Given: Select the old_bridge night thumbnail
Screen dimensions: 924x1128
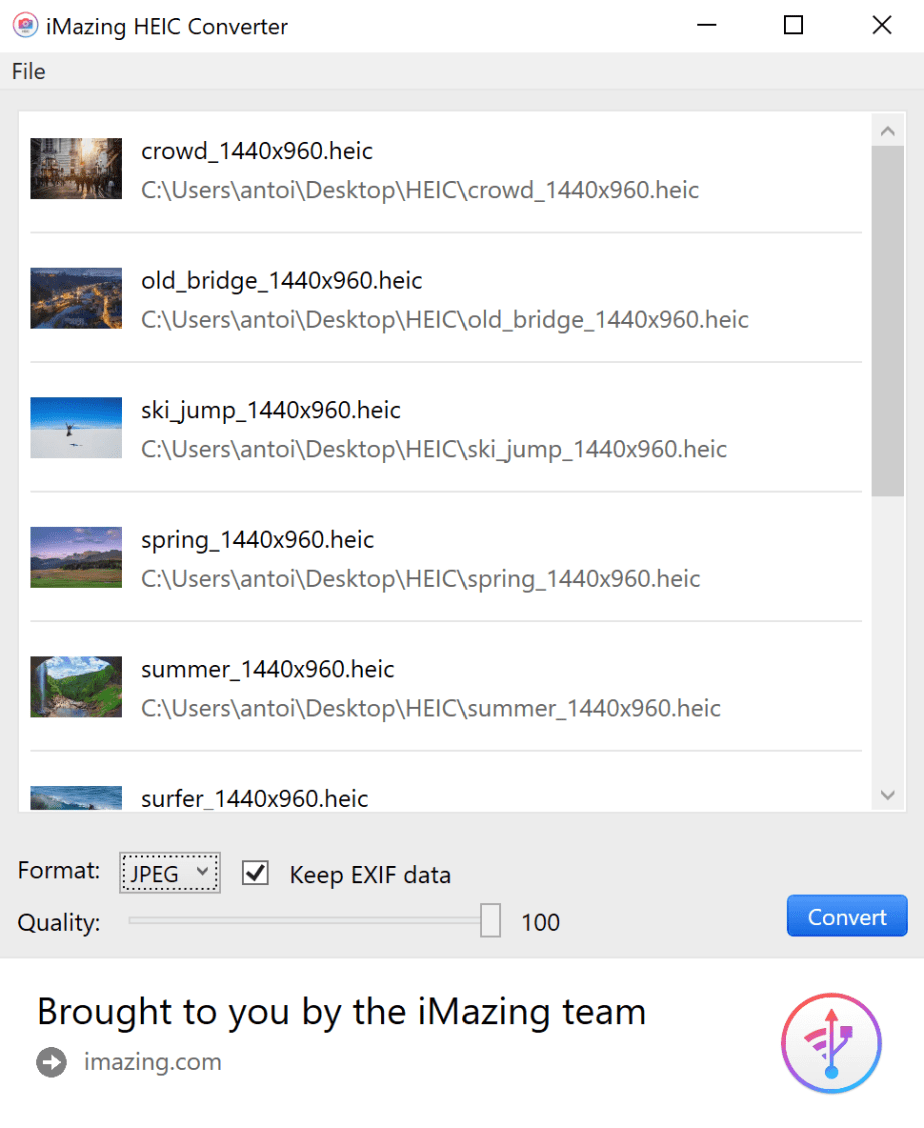Looking at the screenshot, I should coord(76,298).
